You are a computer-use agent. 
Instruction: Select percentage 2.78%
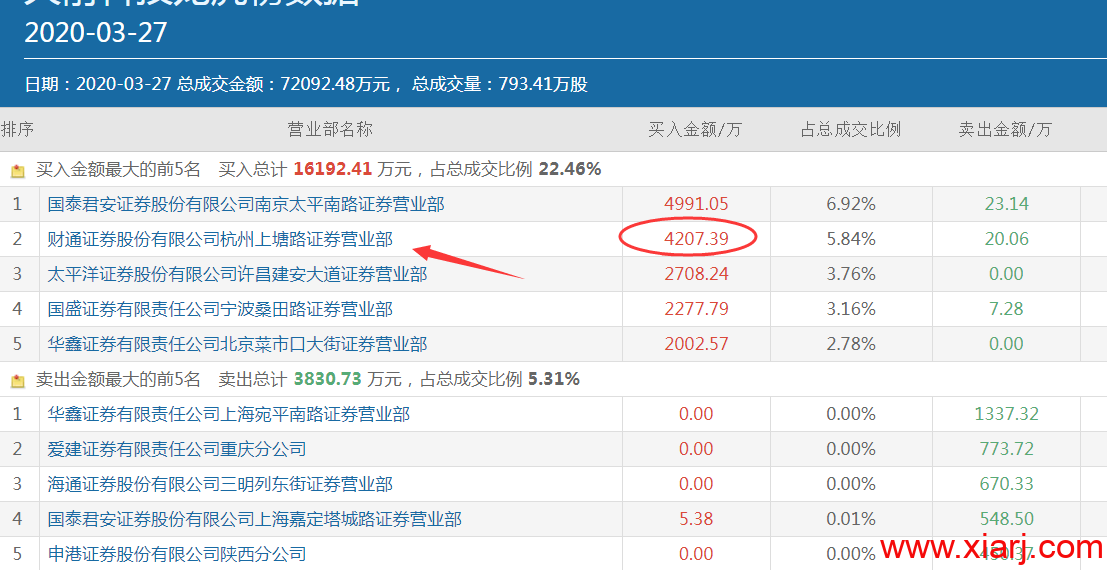(851, 344)
